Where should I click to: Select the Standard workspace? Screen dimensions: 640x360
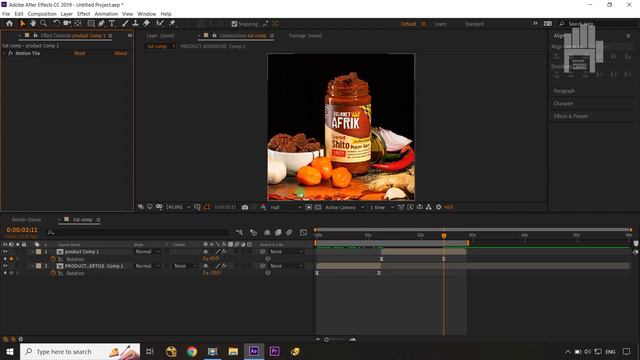(474, 24)
